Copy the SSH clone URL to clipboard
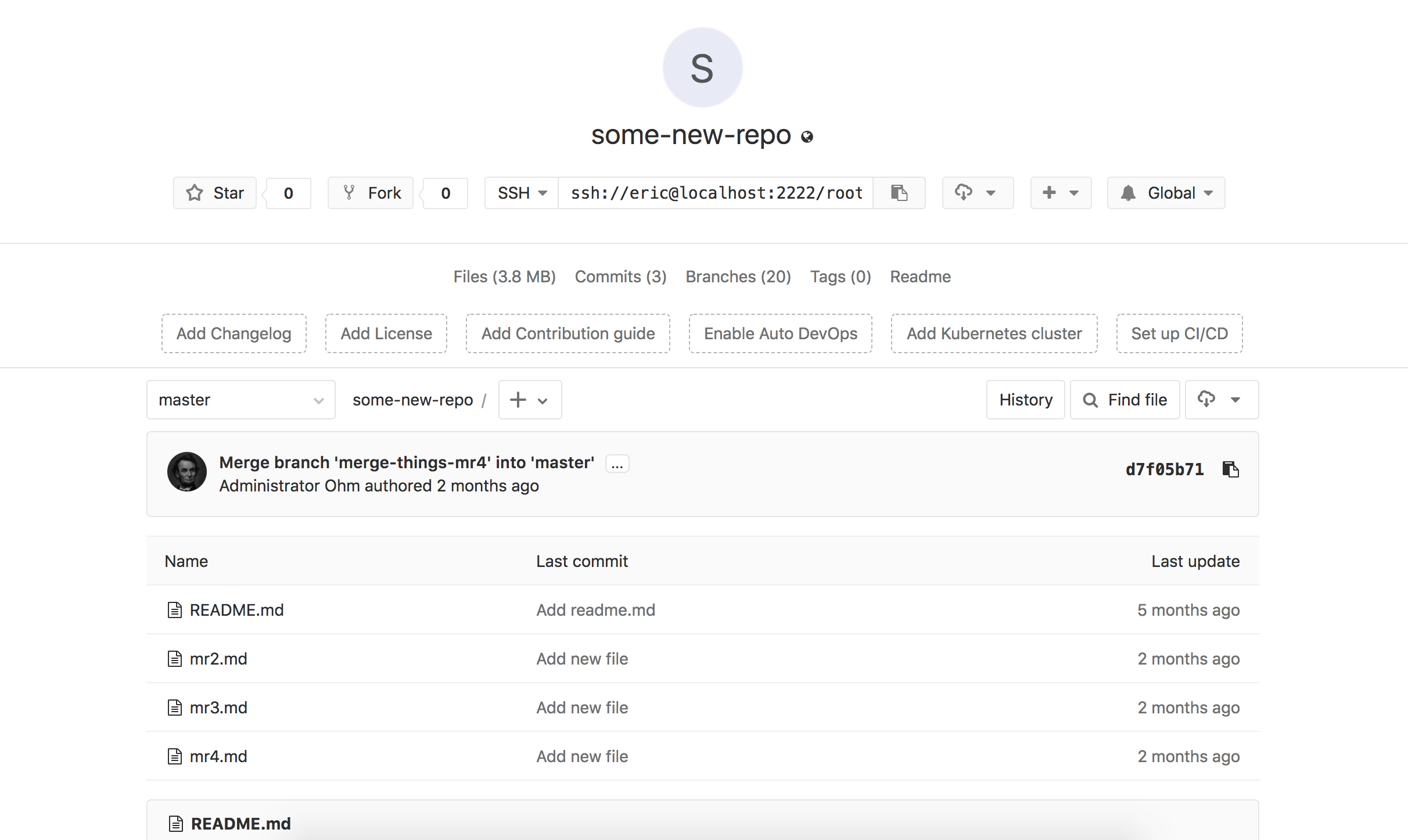Viewport: 1408px width, 840px height. tap(899, 193)
